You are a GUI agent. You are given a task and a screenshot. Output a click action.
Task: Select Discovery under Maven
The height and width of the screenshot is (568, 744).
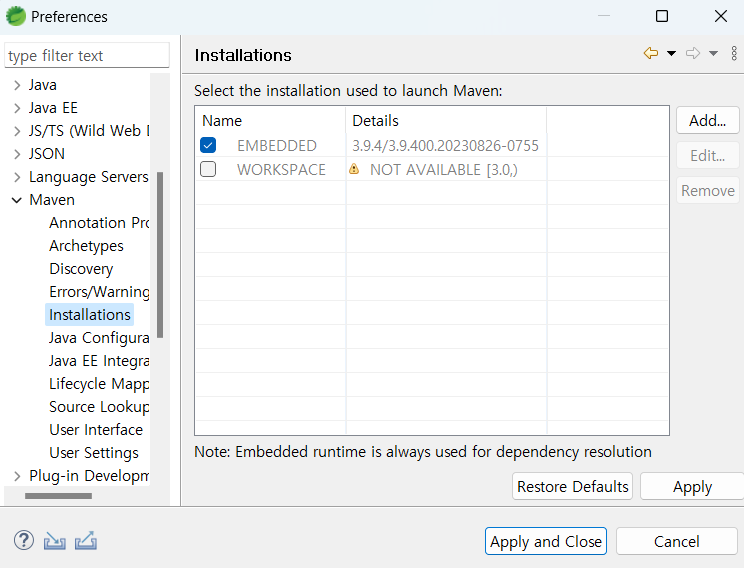click(x=81, y=269)
